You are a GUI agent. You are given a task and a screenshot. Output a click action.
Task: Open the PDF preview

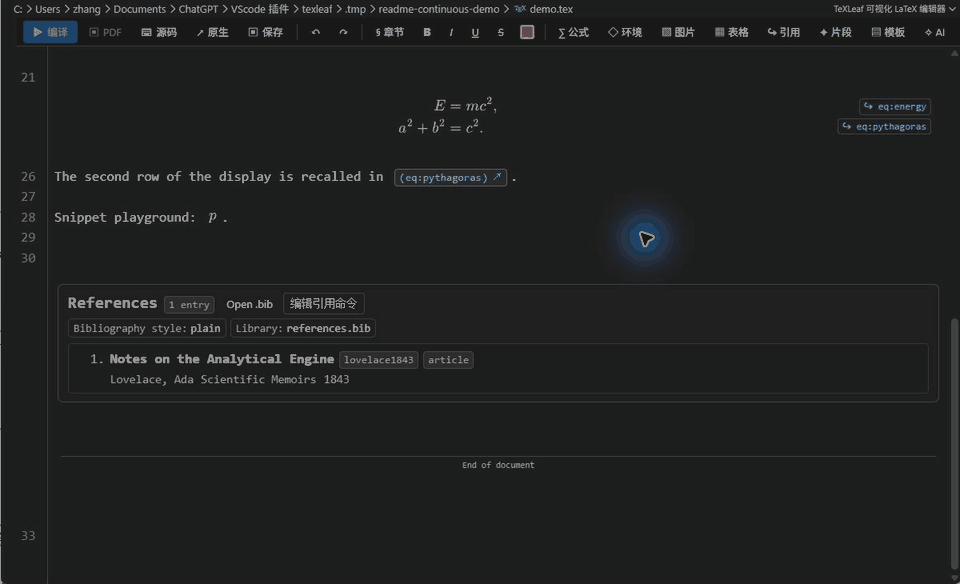point(105,32)
